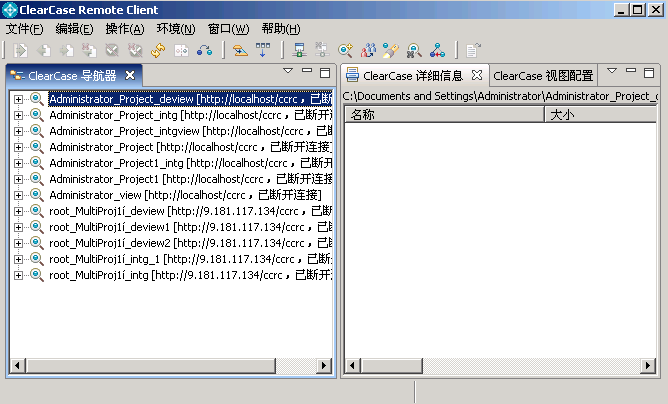Screen dimensions: 668x404
Task: Sort by the 名称 column header
Action: tap(444, 115)
